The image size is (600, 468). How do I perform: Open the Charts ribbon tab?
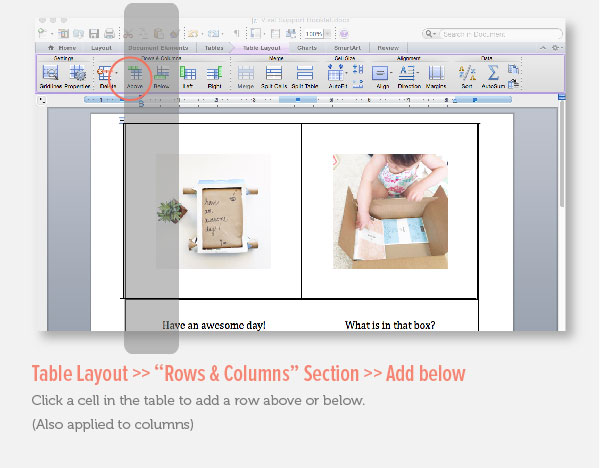(307, 48)
